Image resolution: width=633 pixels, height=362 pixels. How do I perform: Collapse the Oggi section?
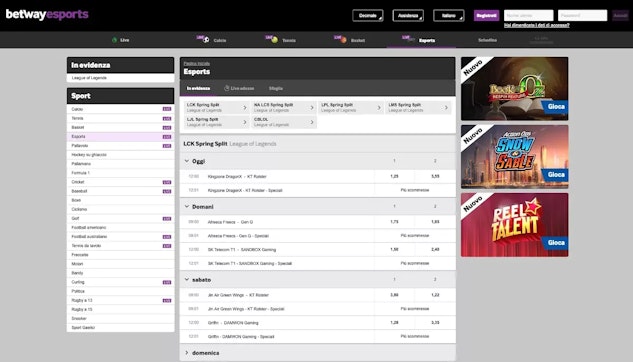[187, 161]
